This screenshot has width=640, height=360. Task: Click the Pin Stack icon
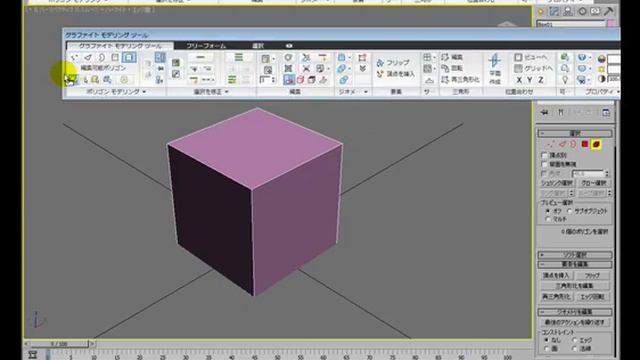[544, 113]
